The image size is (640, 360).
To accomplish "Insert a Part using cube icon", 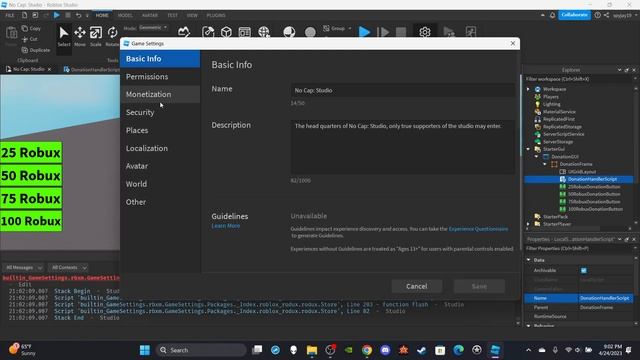I will (x=226, y=32).
